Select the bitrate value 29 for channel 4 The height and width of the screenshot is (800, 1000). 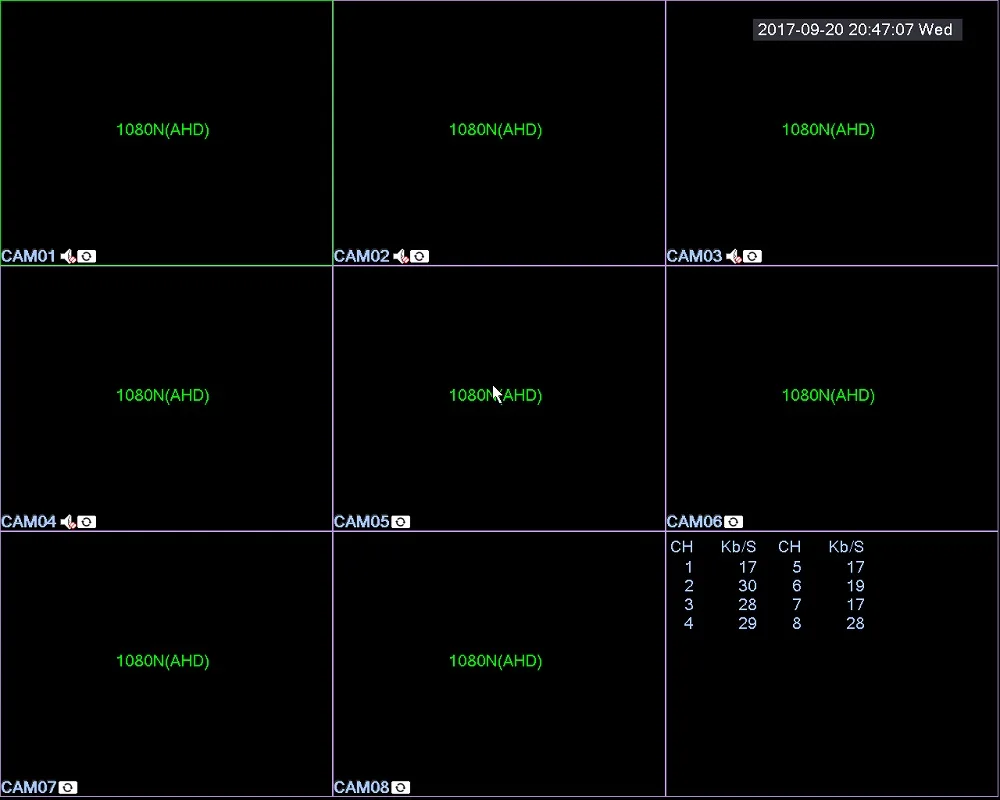click(747, 623)
